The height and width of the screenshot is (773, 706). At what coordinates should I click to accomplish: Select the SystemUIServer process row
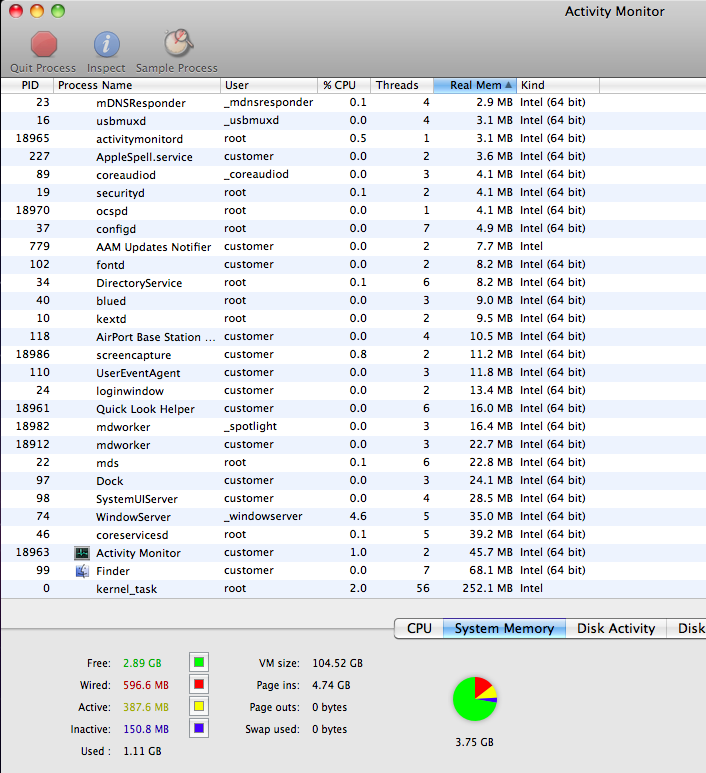tap(353, 498)
